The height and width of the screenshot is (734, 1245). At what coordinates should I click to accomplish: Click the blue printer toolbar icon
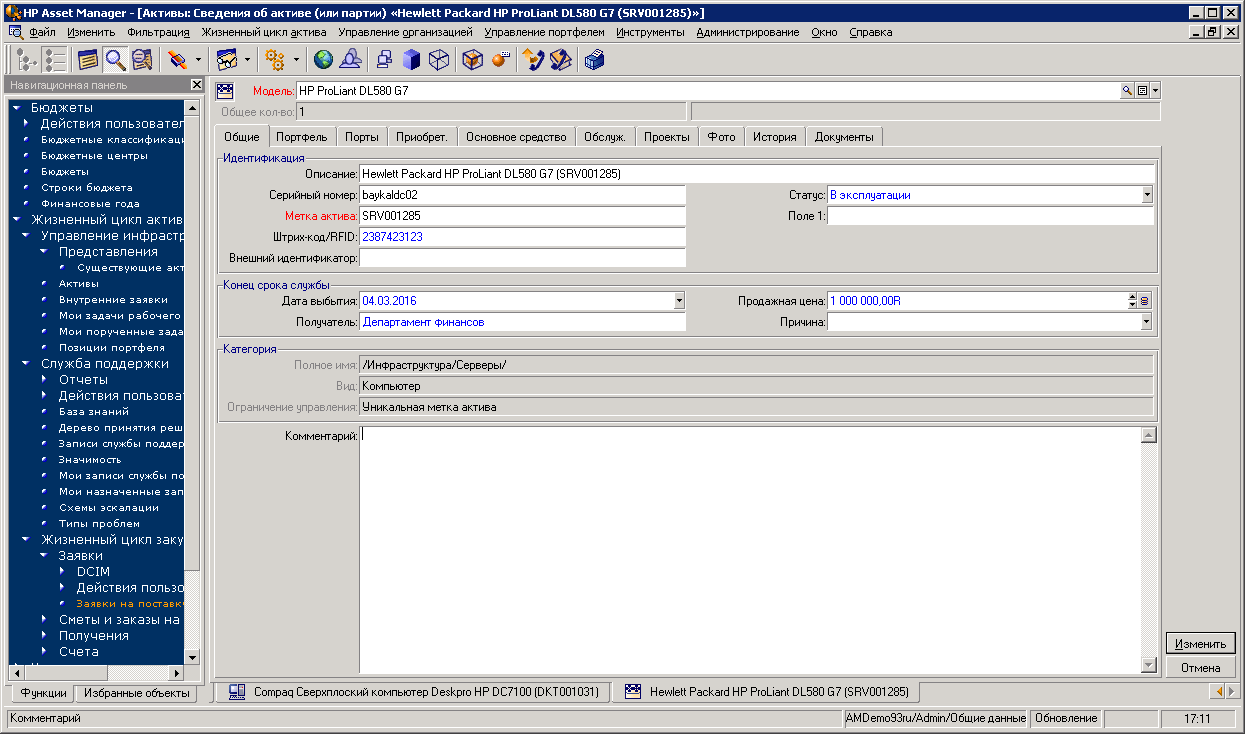(x=595, y=60)
